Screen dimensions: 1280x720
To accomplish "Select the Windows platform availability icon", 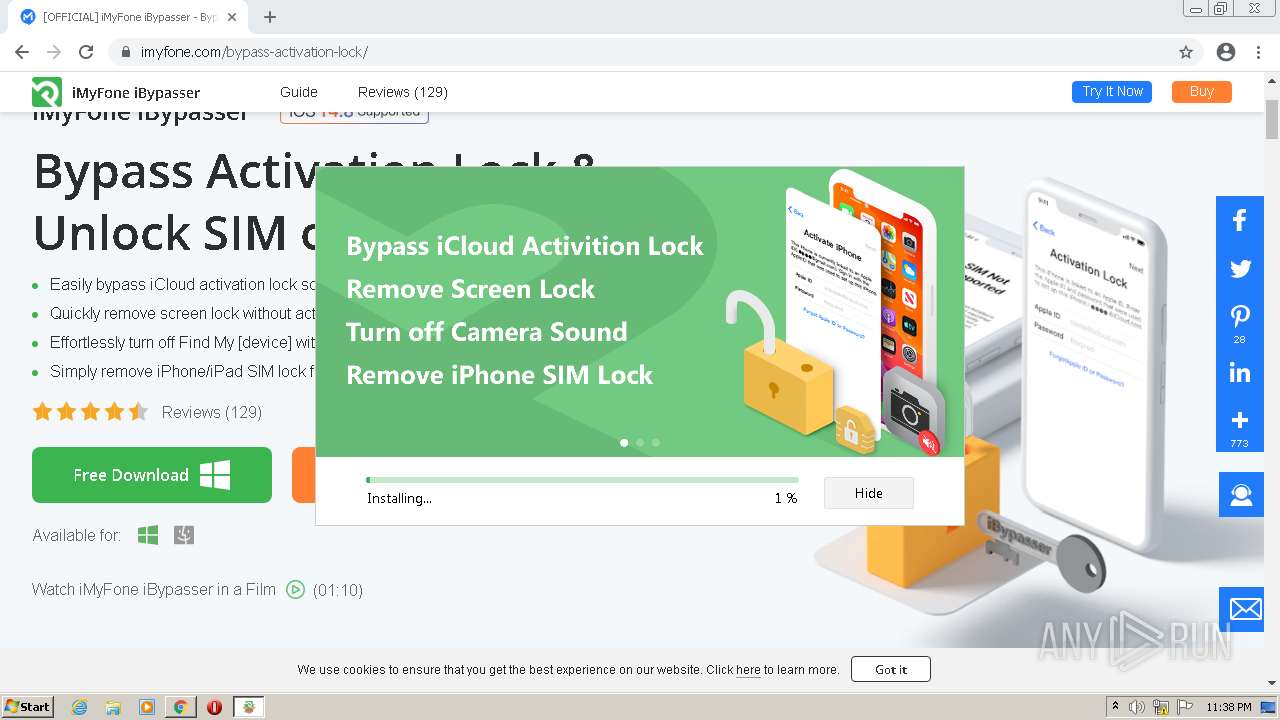I will pyautogui.click(x=148, y=536).
